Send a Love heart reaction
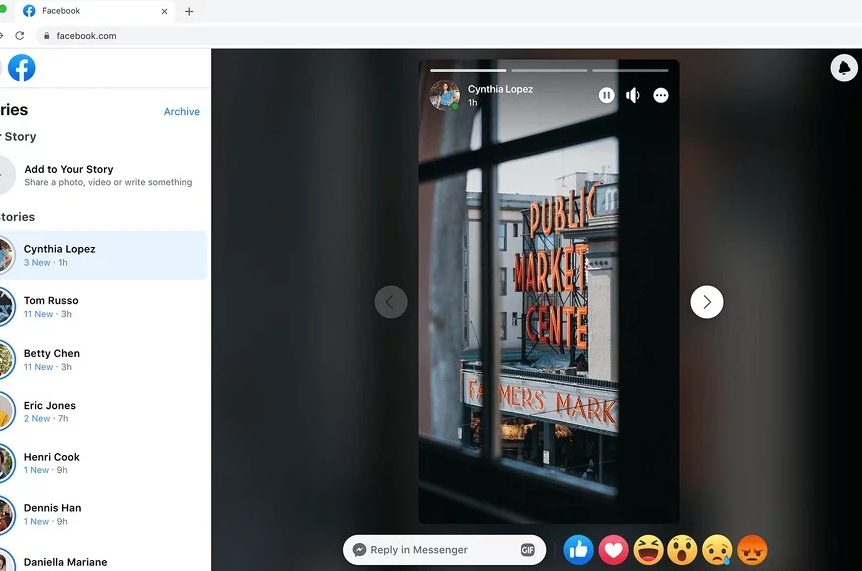Image resolution: width=862 pixels, height=571 pixels. point(613,549)
